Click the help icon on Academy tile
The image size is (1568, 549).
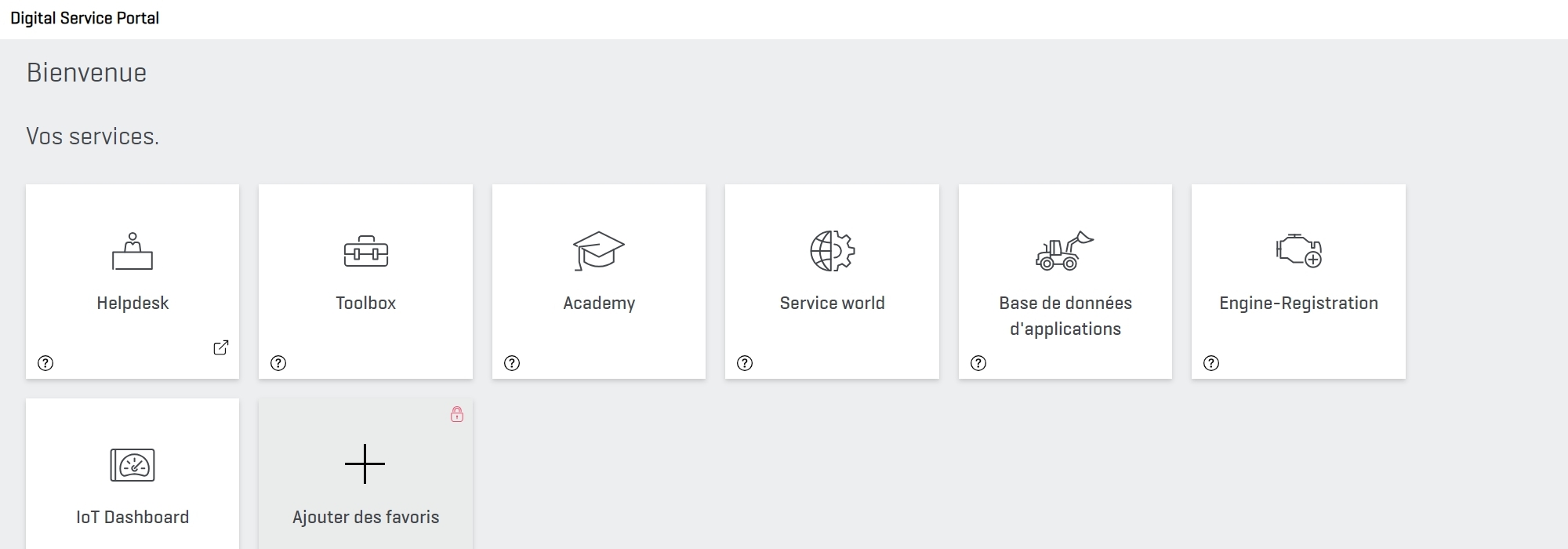pos(512,363)
